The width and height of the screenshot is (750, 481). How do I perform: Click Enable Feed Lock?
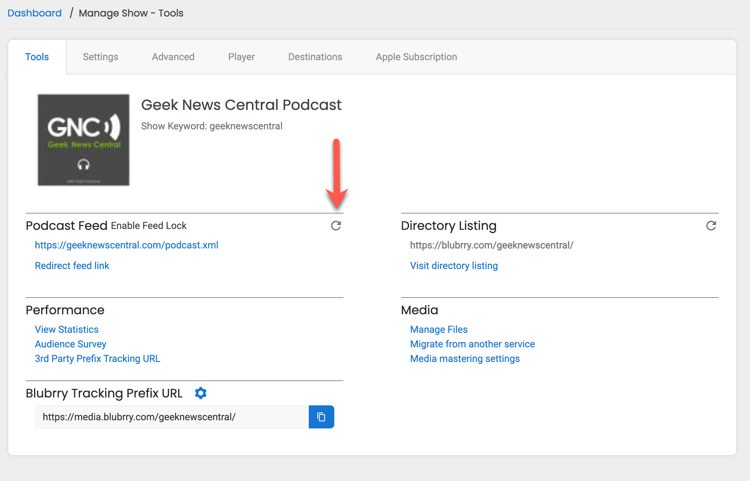click(x=149, y=226)
